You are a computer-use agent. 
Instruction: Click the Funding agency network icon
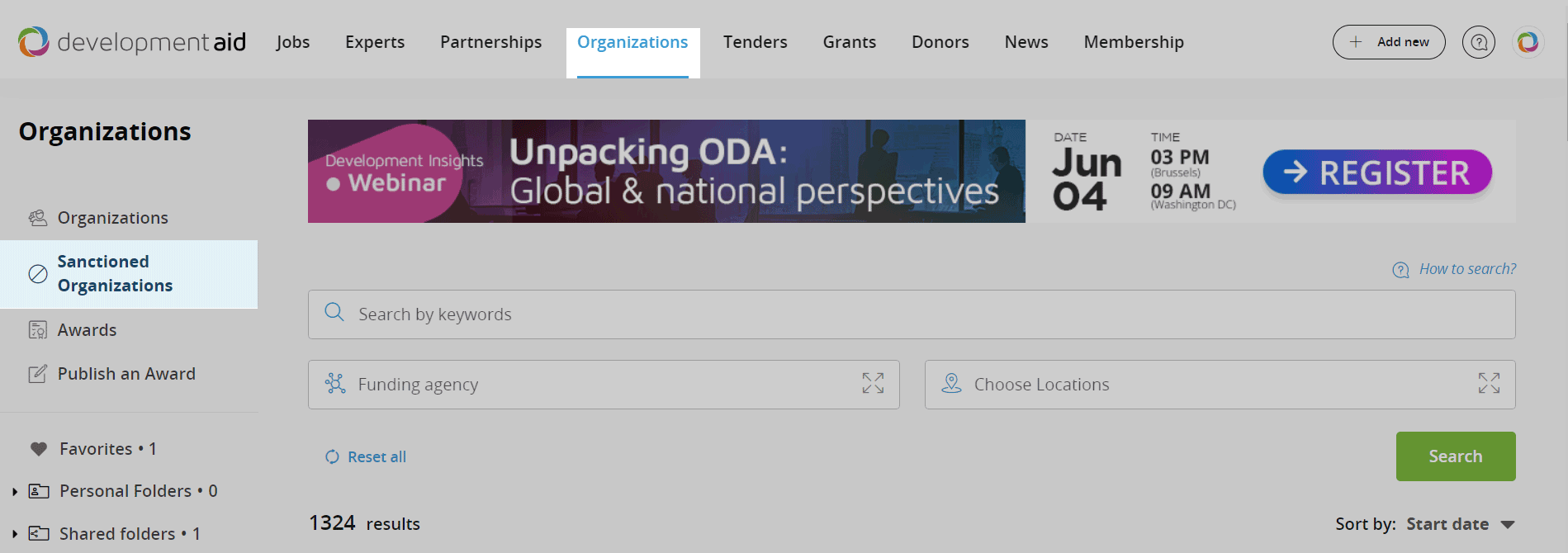[x=335, y=383]
